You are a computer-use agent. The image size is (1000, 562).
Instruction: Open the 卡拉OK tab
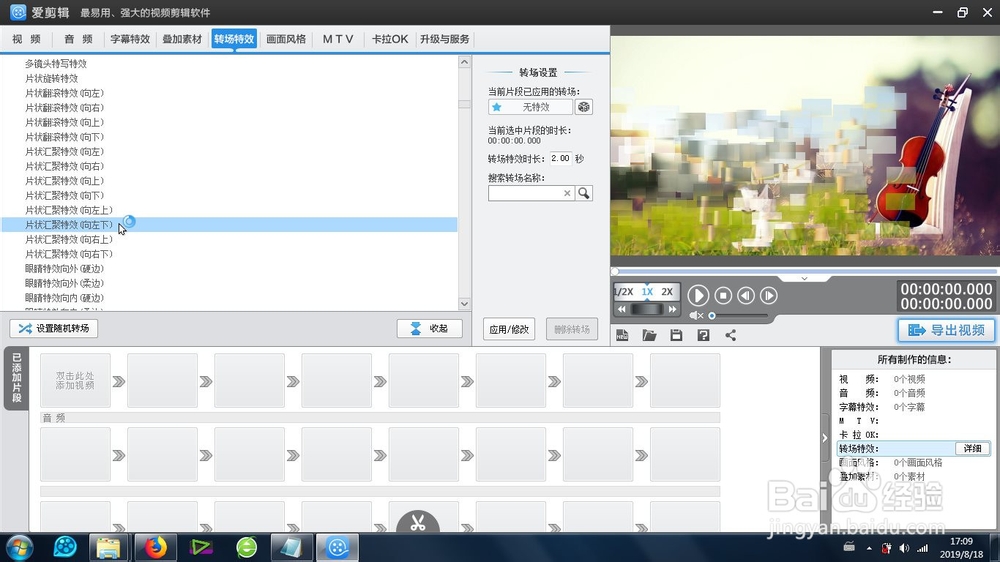[390, 39]
